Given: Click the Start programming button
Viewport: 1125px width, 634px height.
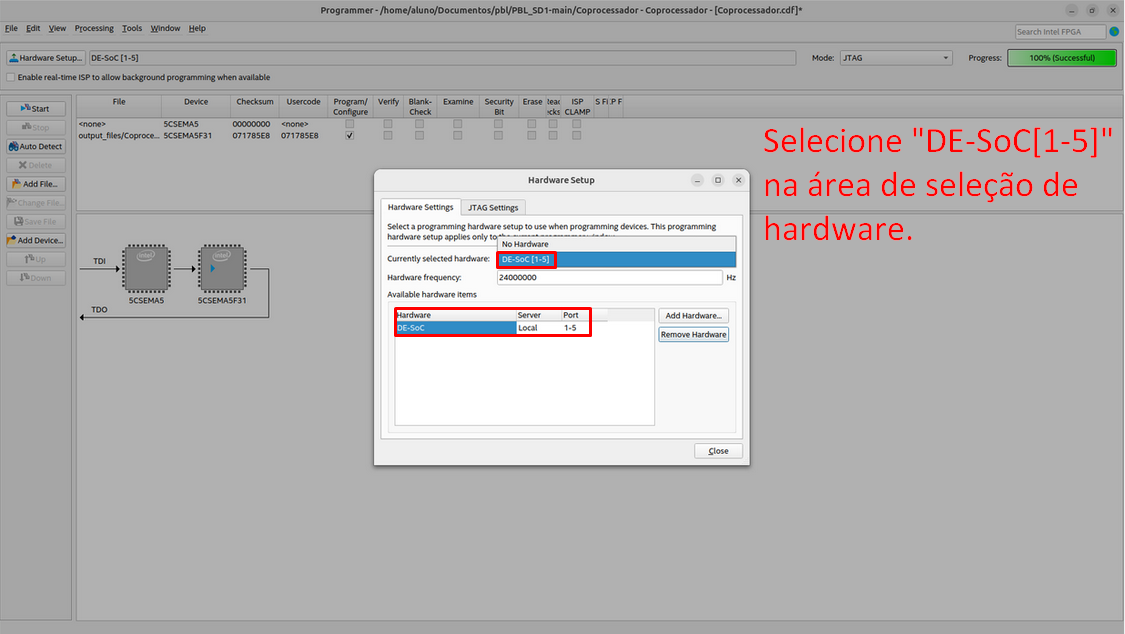Looking at the screenshot, I should pos(36,109).
